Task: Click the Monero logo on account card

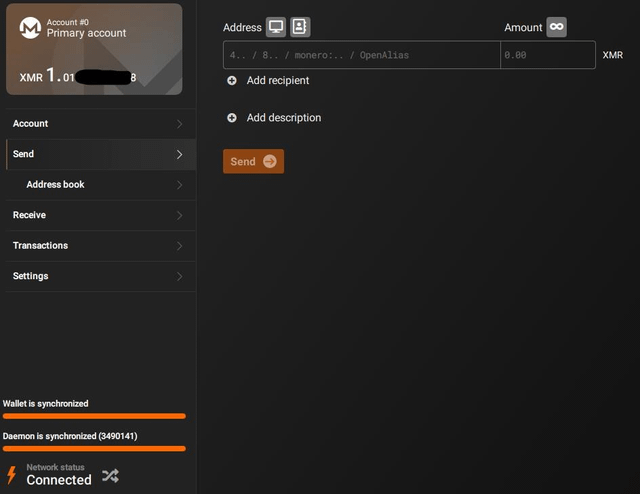Action: pos(30,28)
